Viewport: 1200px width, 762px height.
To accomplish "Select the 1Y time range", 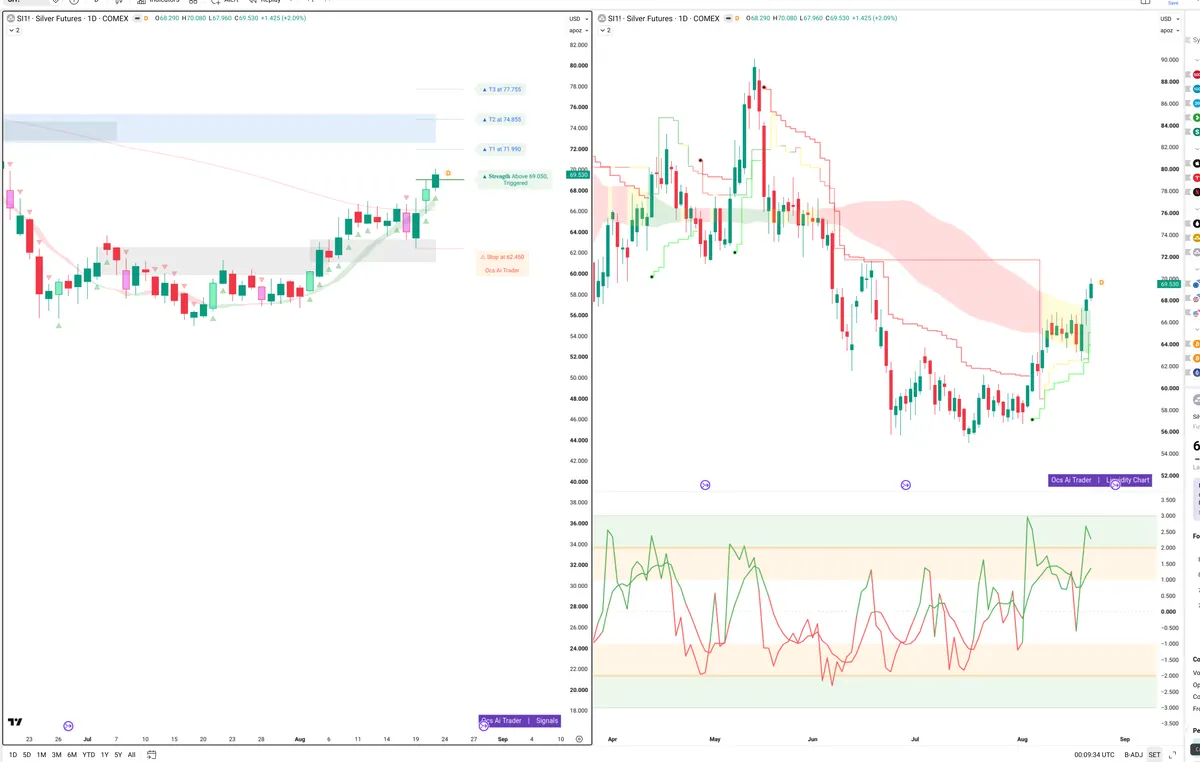I will pyautogui.click(x=104, y=754).
